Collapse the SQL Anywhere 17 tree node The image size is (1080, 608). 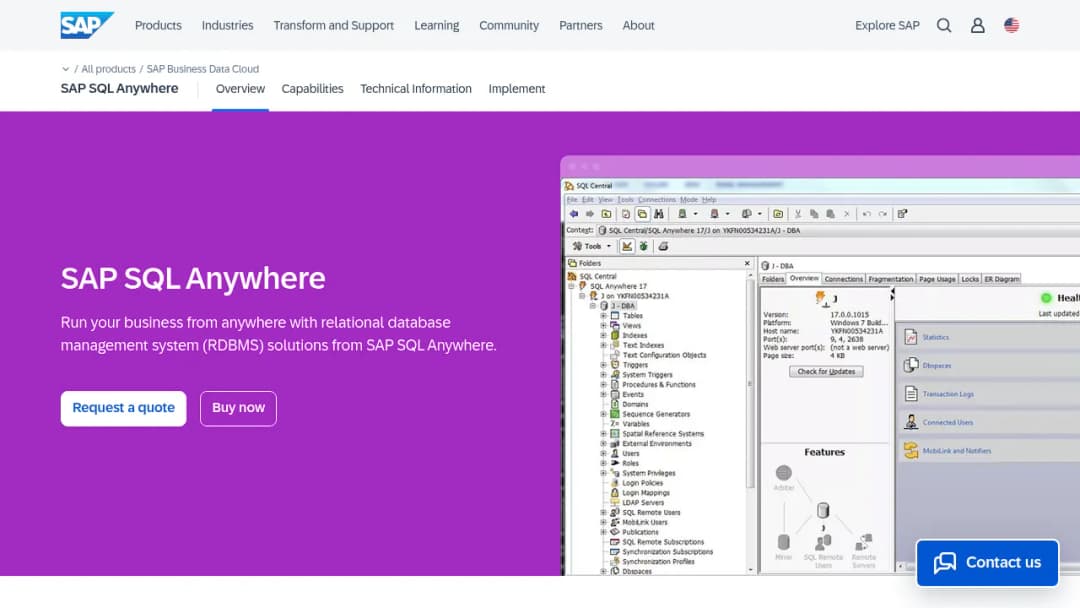[572, 286]
